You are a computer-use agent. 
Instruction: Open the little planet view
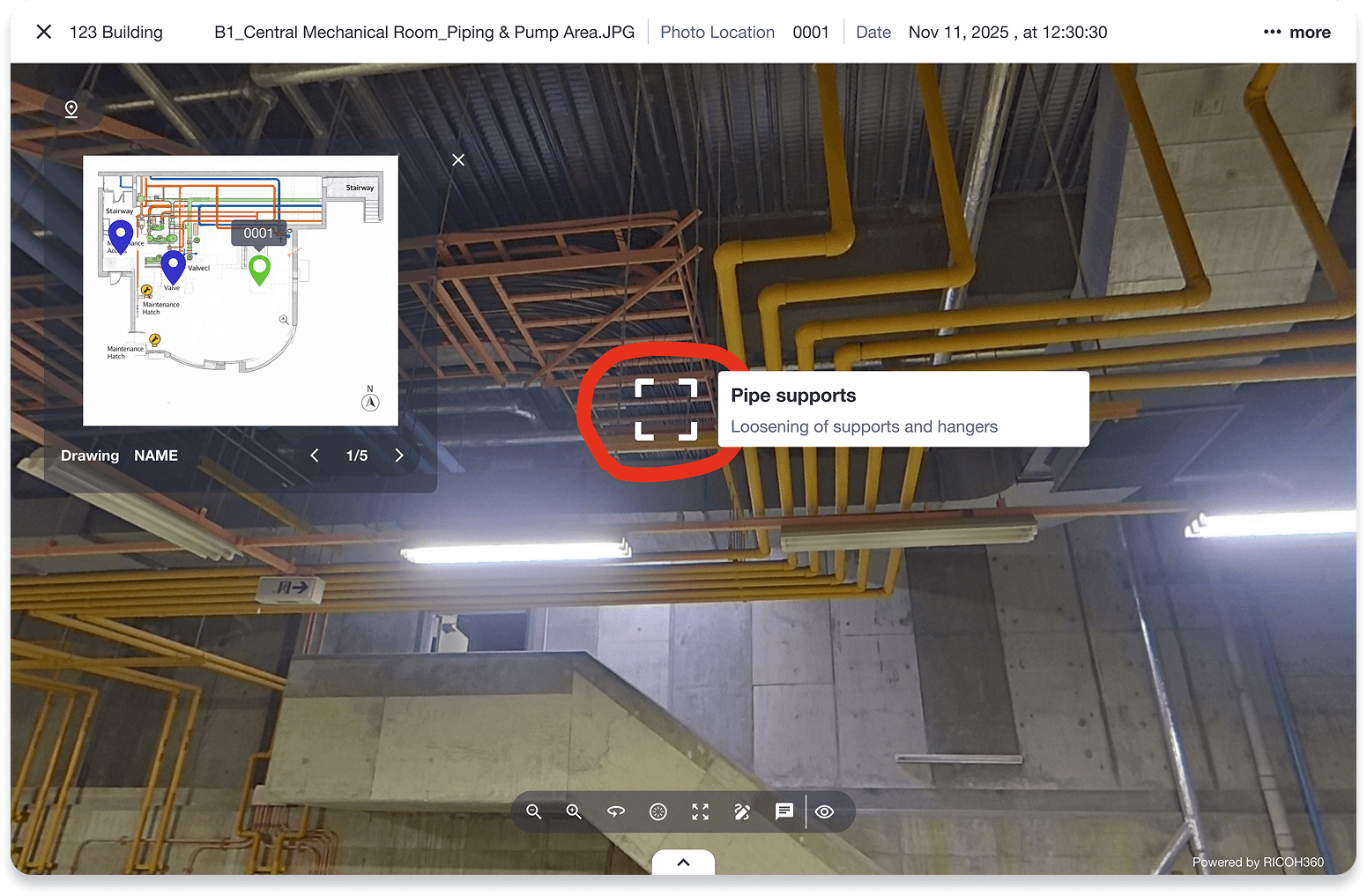click(657, 811)
